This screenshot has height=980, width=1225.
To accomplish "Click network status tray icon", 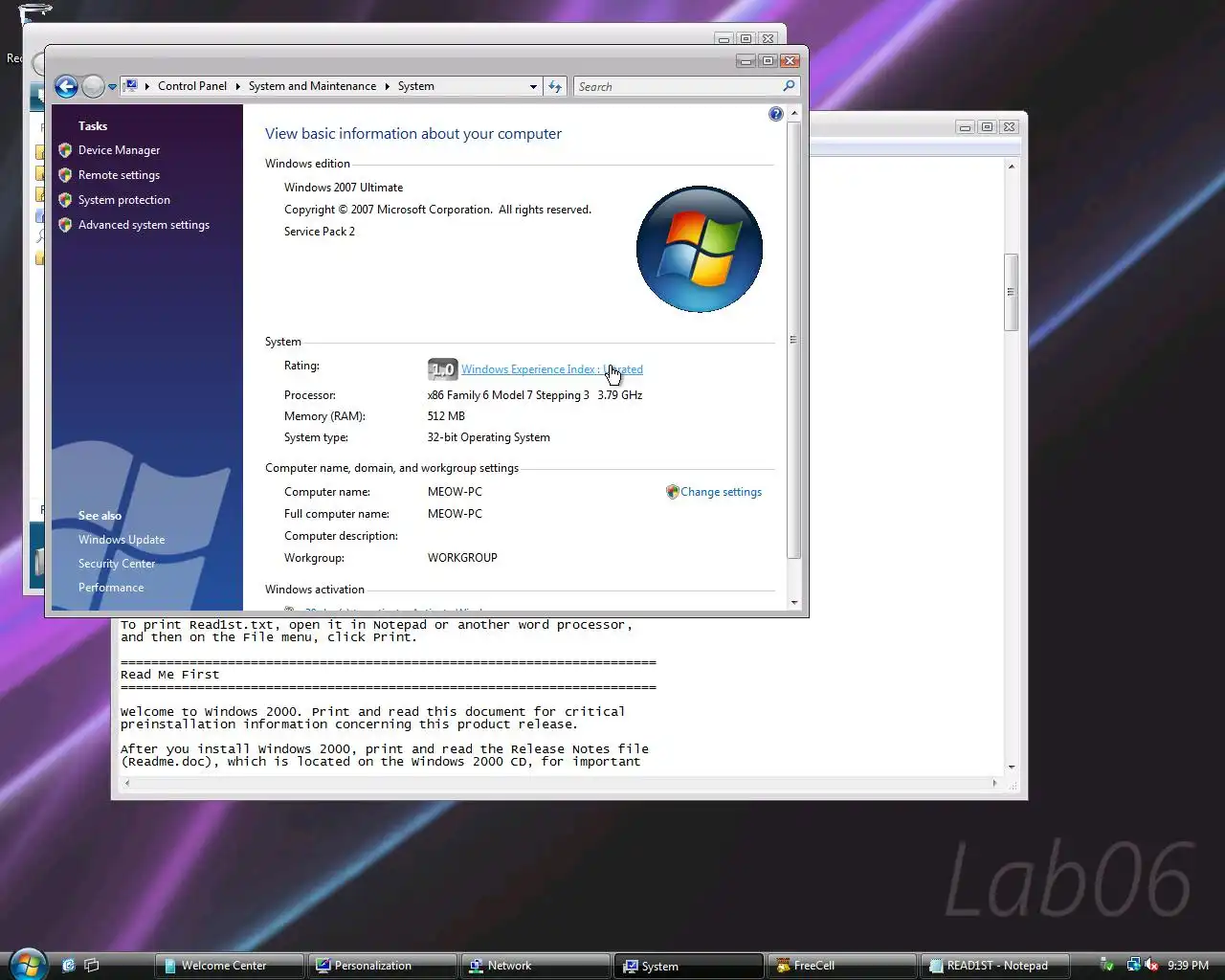I will tap(1134, 965).
